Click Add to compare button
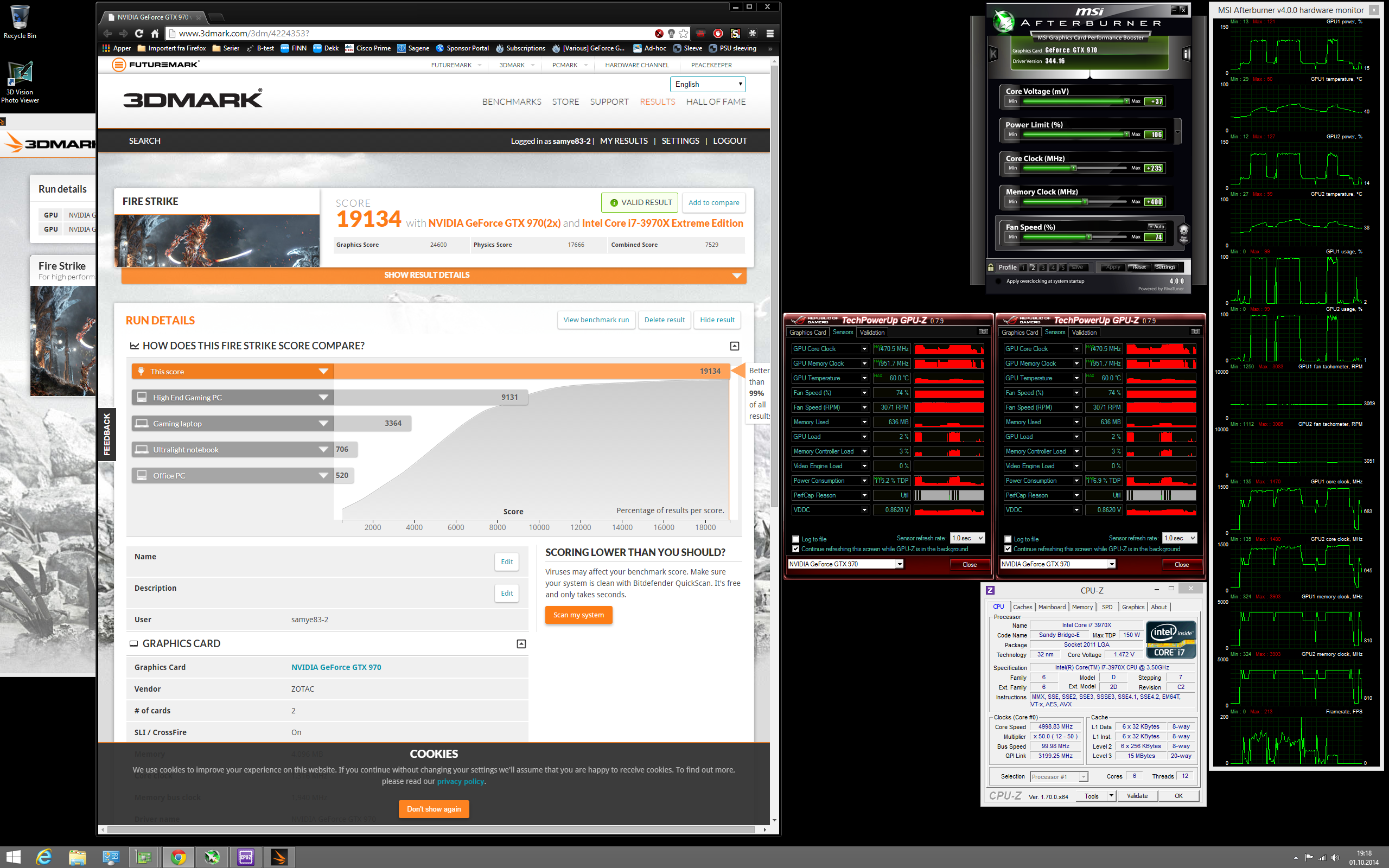This screenshot has width=1389, height=868. pyautogui.click(x=713, y=203)
